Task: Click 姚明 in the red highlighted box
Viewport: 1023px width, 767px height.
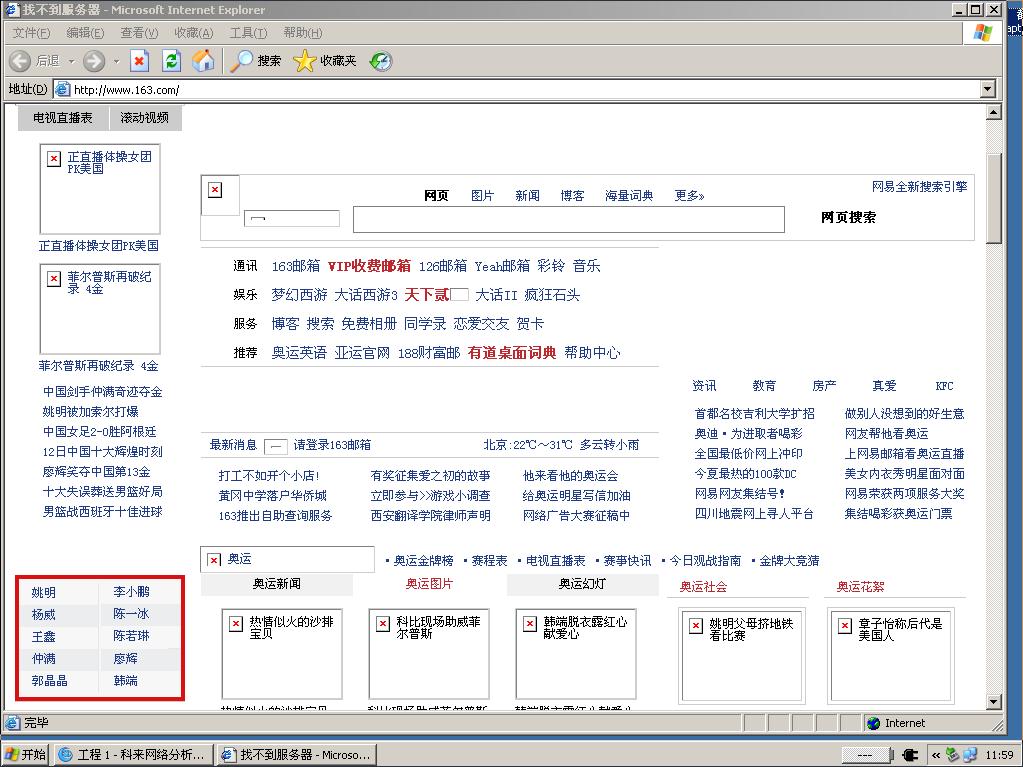Action: click(41, 593)
